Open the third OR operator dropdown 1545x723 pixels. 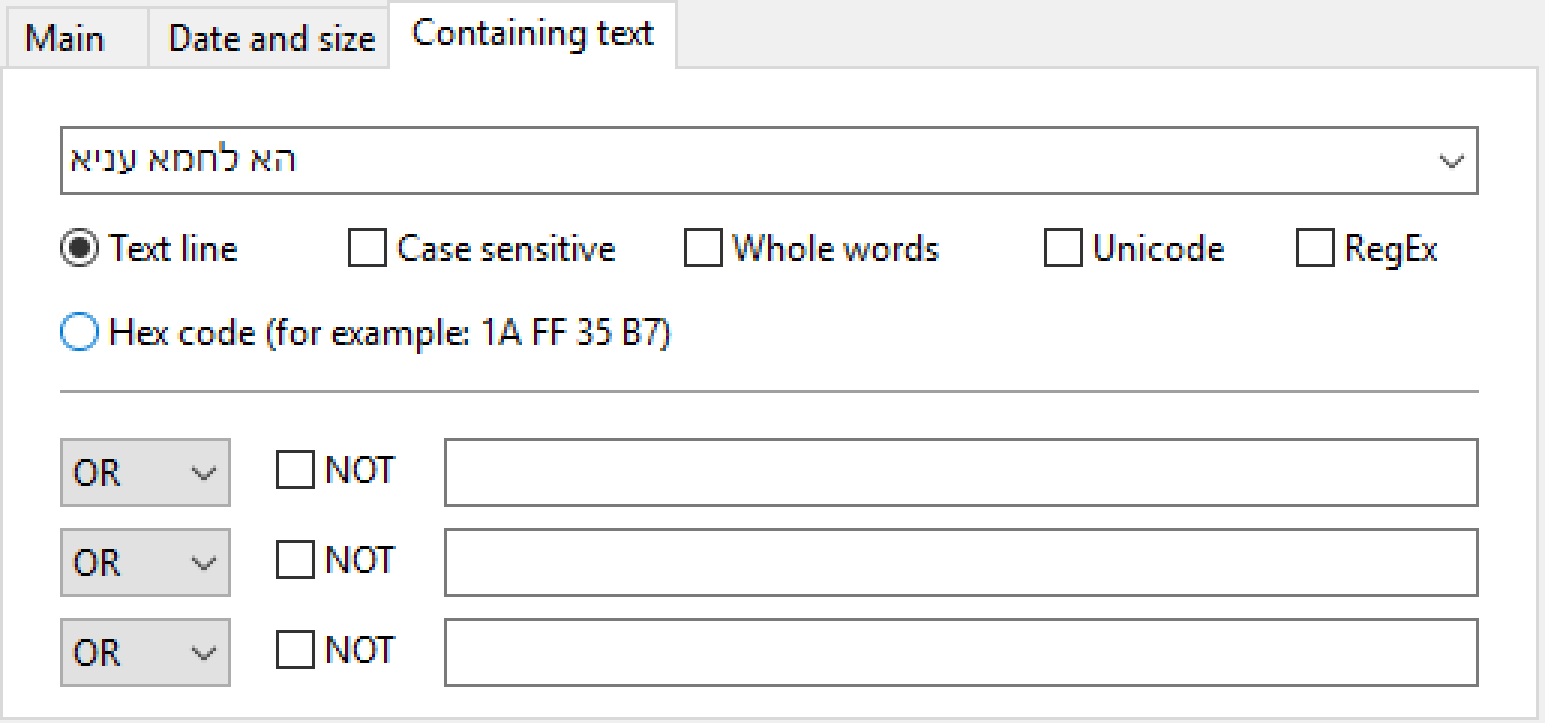click(145, 652)
